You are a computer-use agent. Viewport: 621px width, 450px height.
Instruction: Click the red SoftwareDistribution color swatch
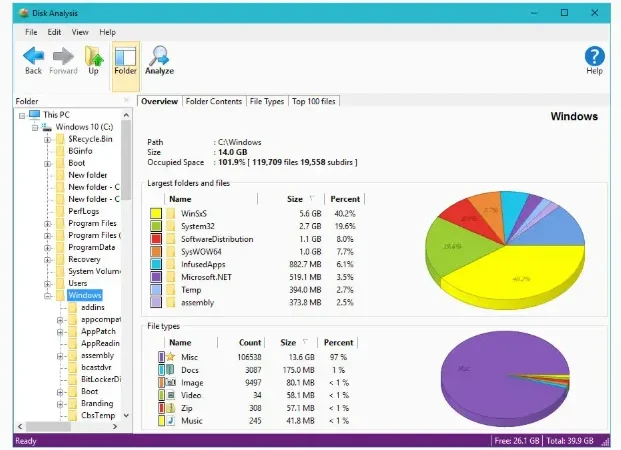click(x=156, y=239)
